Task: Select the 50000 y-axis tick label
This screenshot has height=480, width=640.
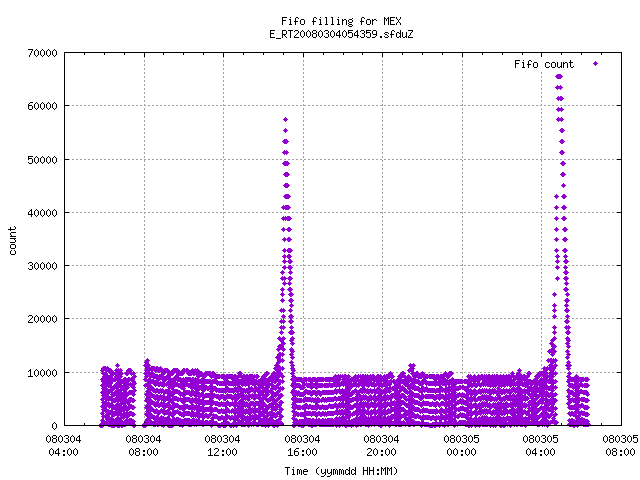Action: click(42, 160)
